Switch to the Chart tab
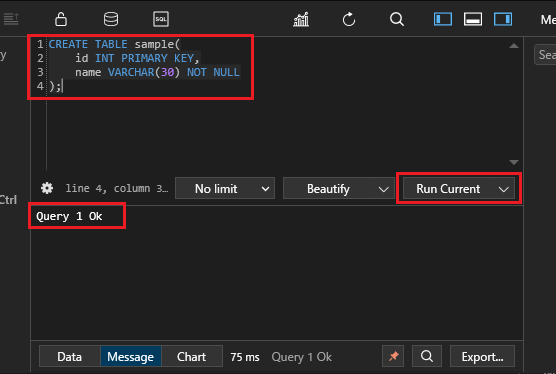 [191, 357]
